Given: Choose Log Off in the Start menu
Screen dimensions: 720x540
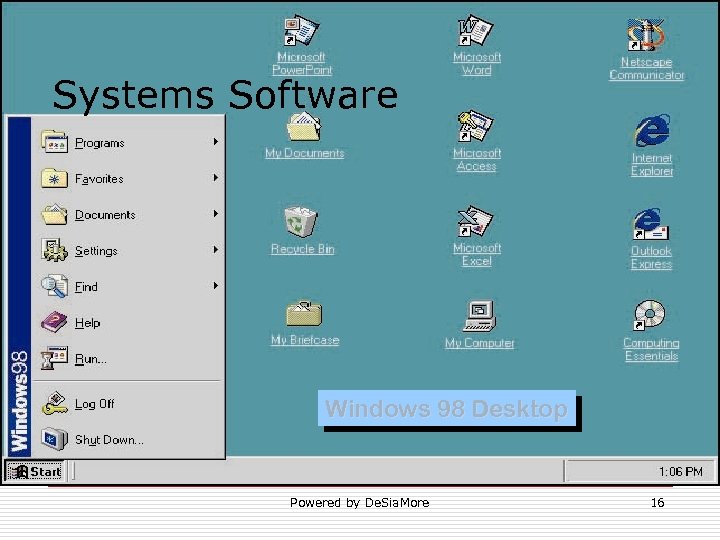Looking at the screenshot, I should tap(128, 404).
